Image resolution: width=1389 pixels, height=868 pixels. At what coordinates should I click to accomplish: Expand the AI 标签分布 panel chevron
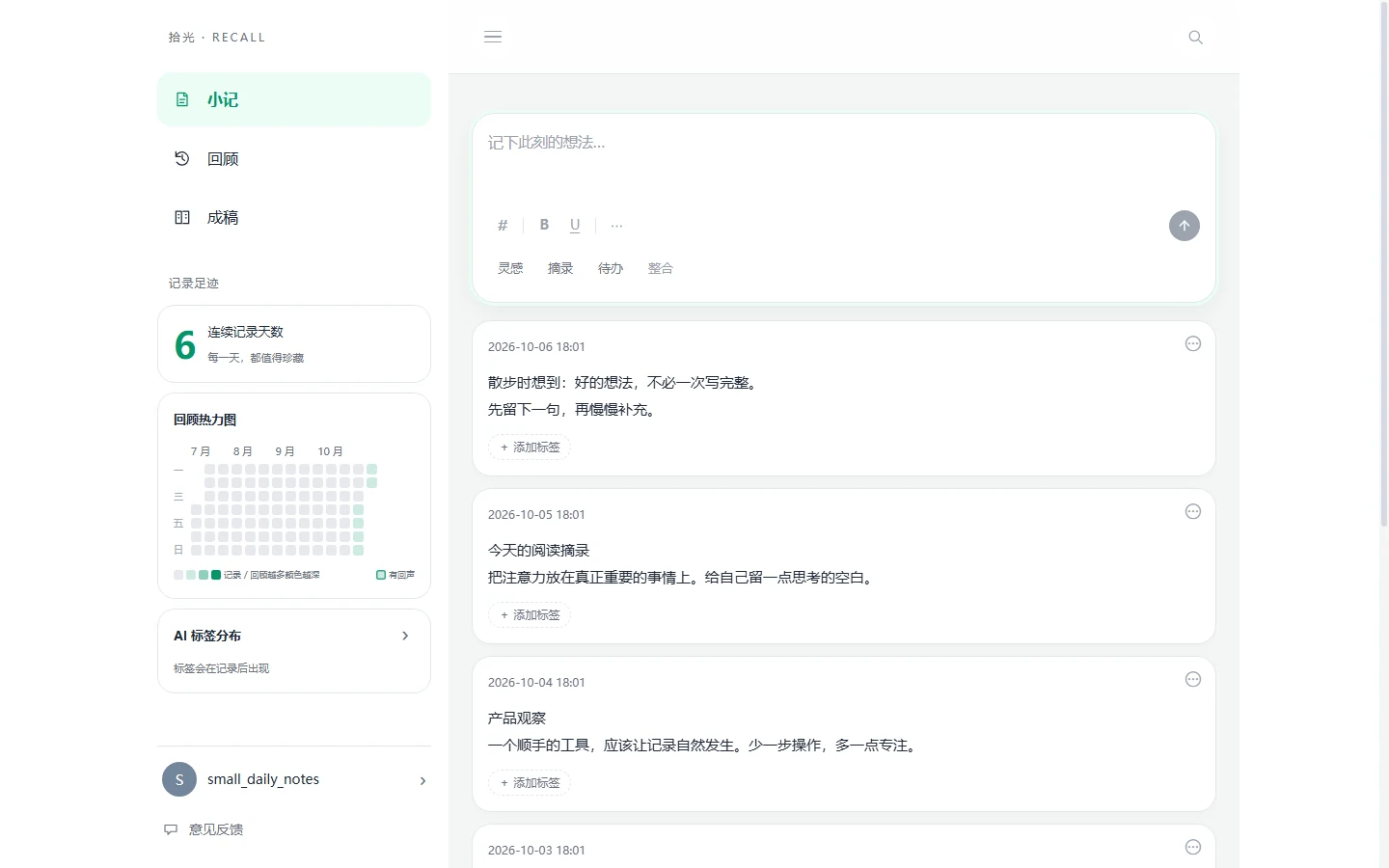[x=405, y=636]
